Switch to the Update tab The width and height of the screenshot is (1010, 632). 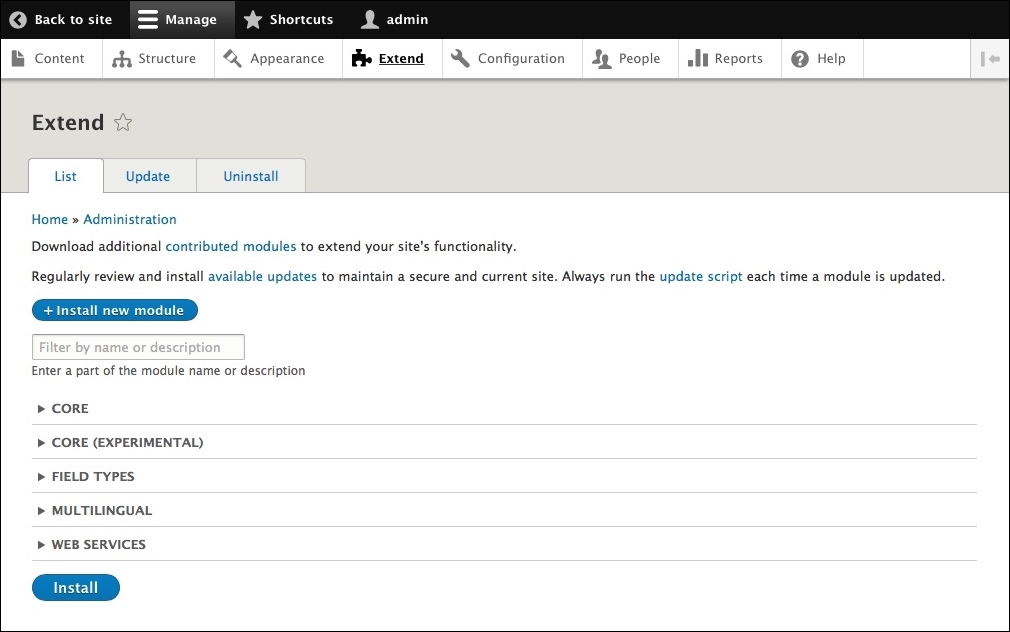148,176
